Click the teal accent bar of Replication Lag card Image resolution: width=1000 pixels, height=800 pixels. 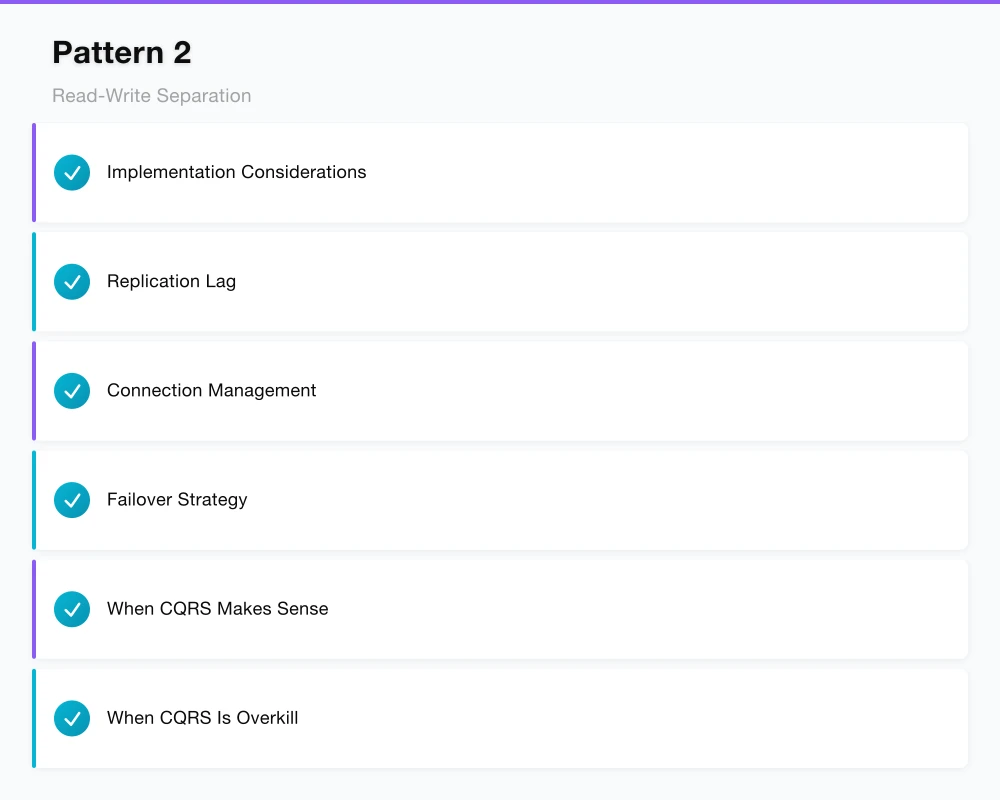tap(34, 282)
